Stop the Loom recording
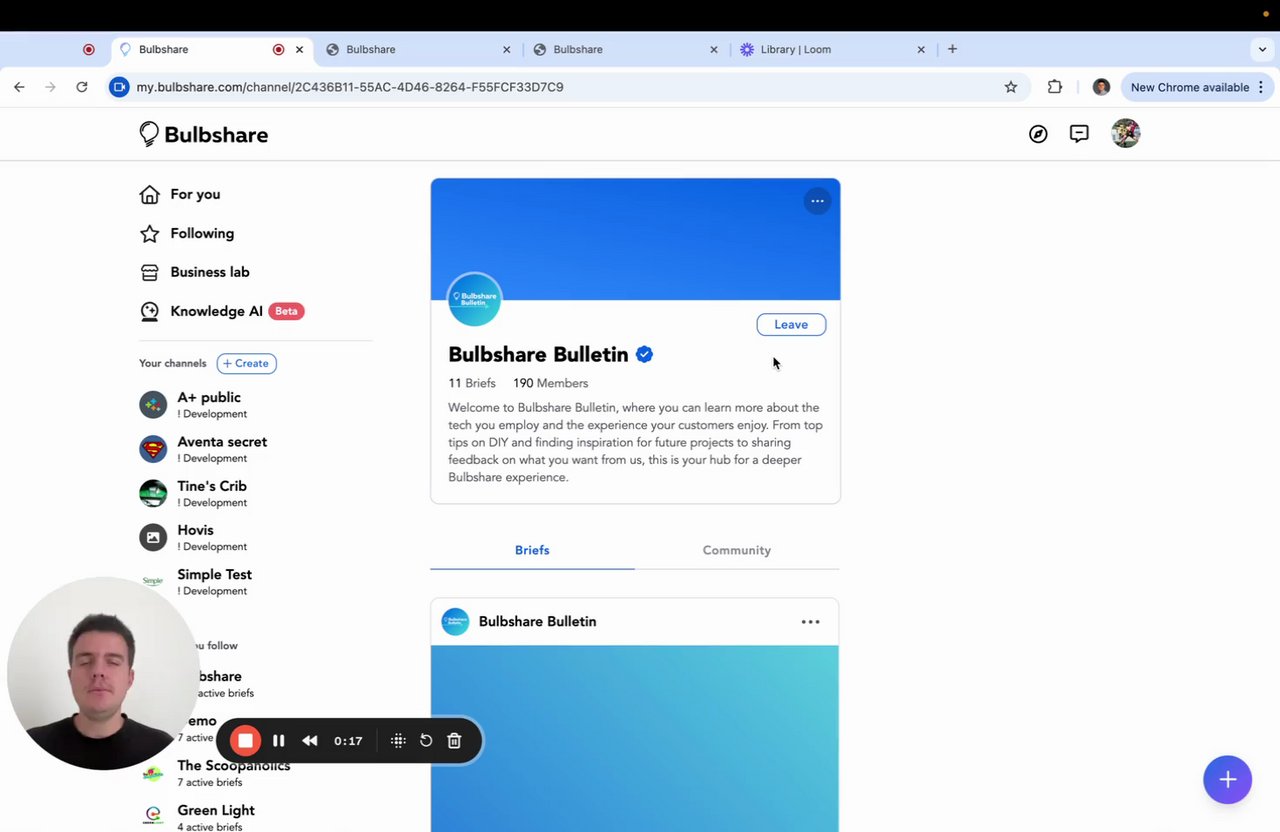The height and width of the screenshot is (832, 1280). click(x=245, y=741)
